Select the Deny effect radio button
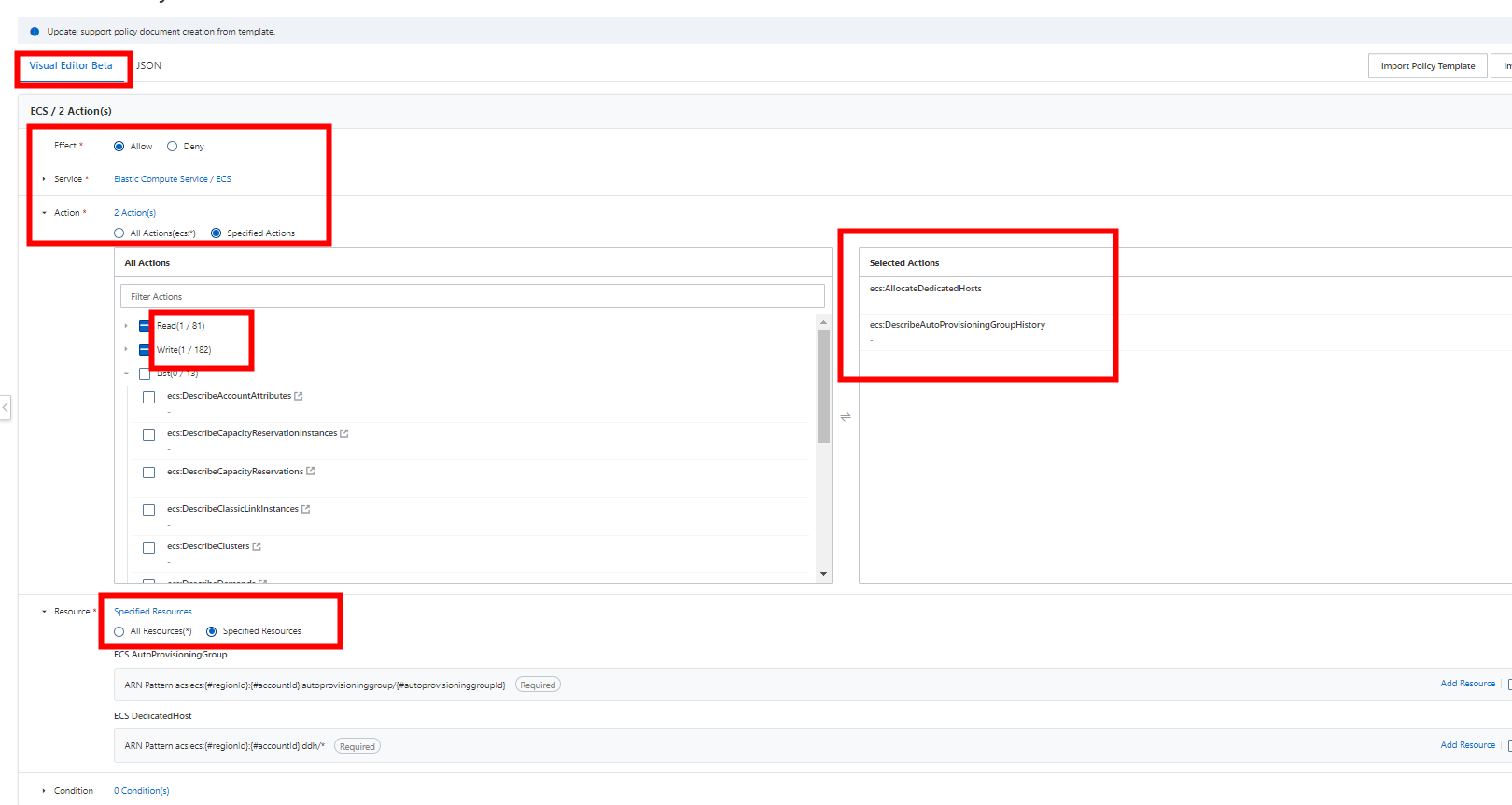The image size is (1512, 805). 172,147
